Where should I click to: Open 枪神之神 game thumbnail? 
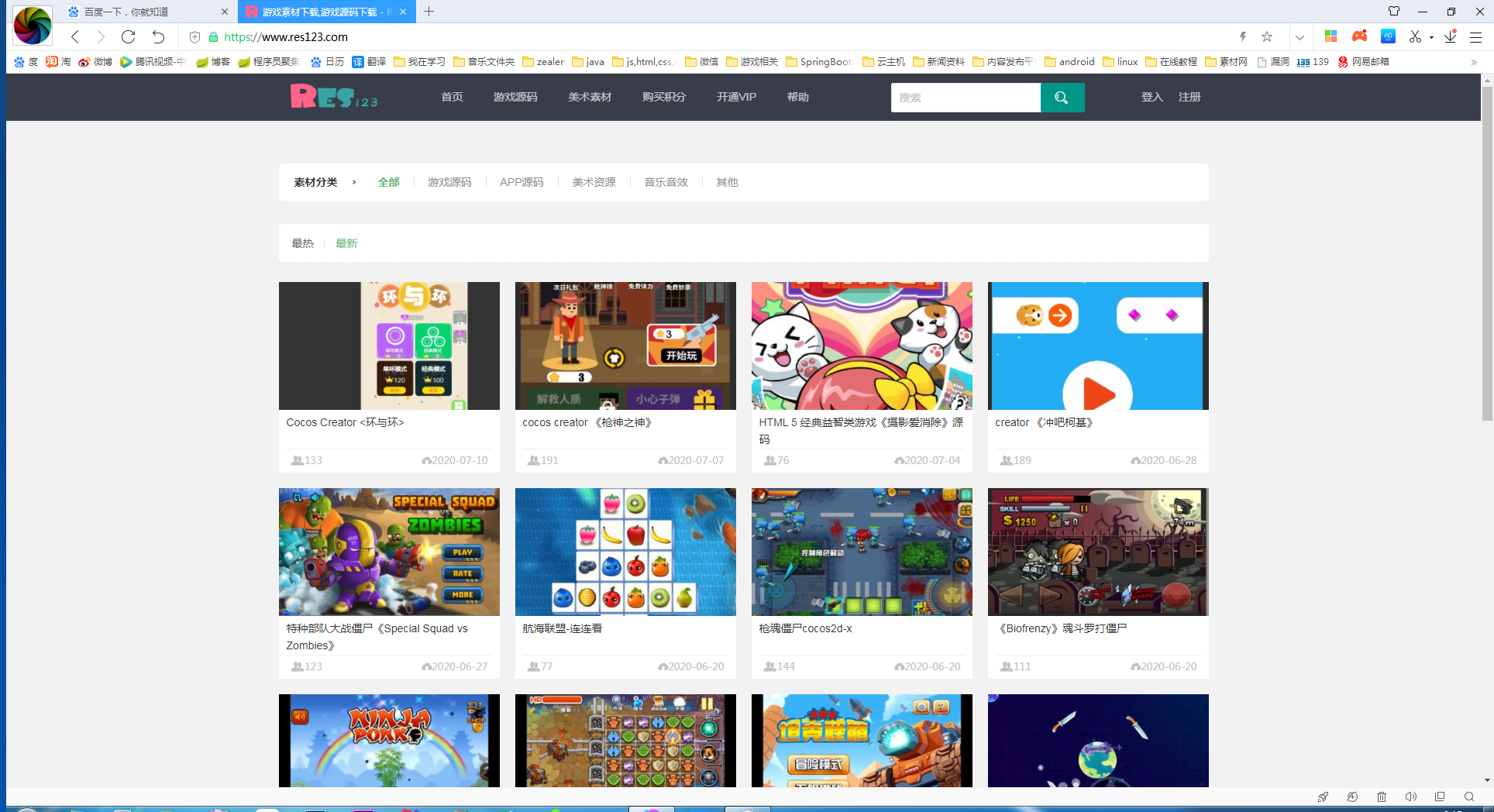pyautogui.click(x=625, y=346)
